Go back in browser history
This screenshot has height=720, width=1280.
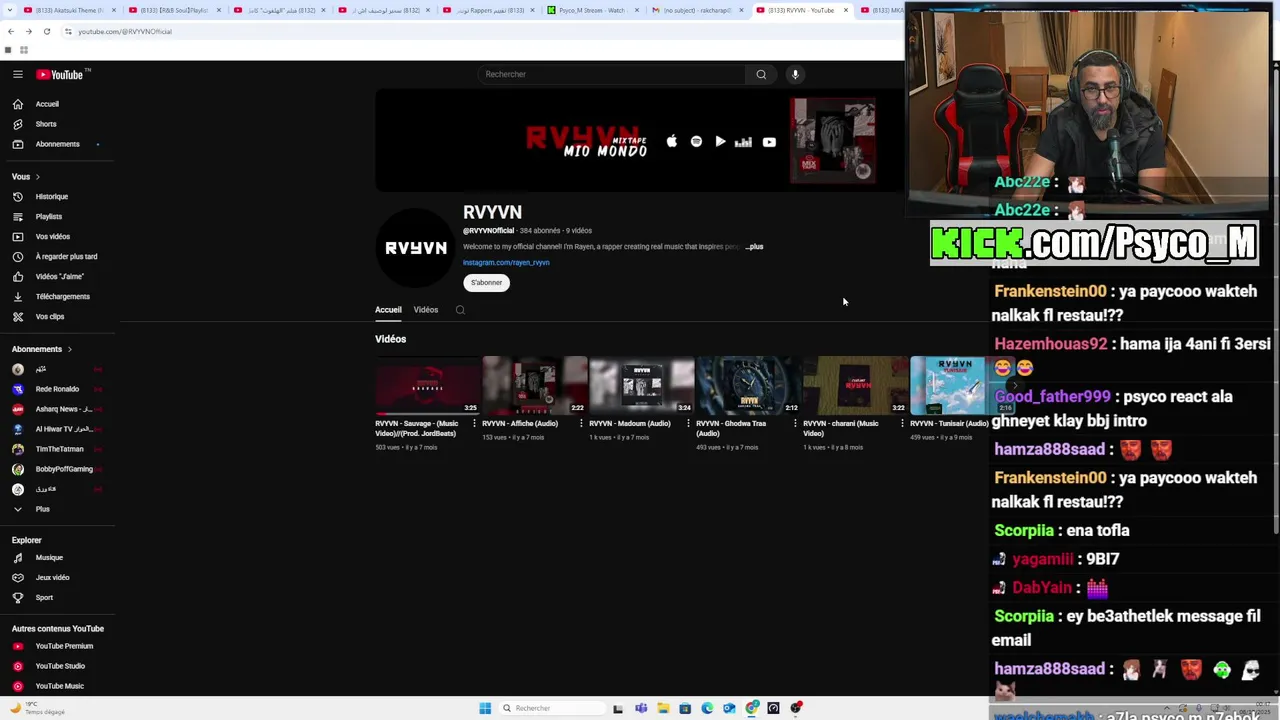pos(11,32)
